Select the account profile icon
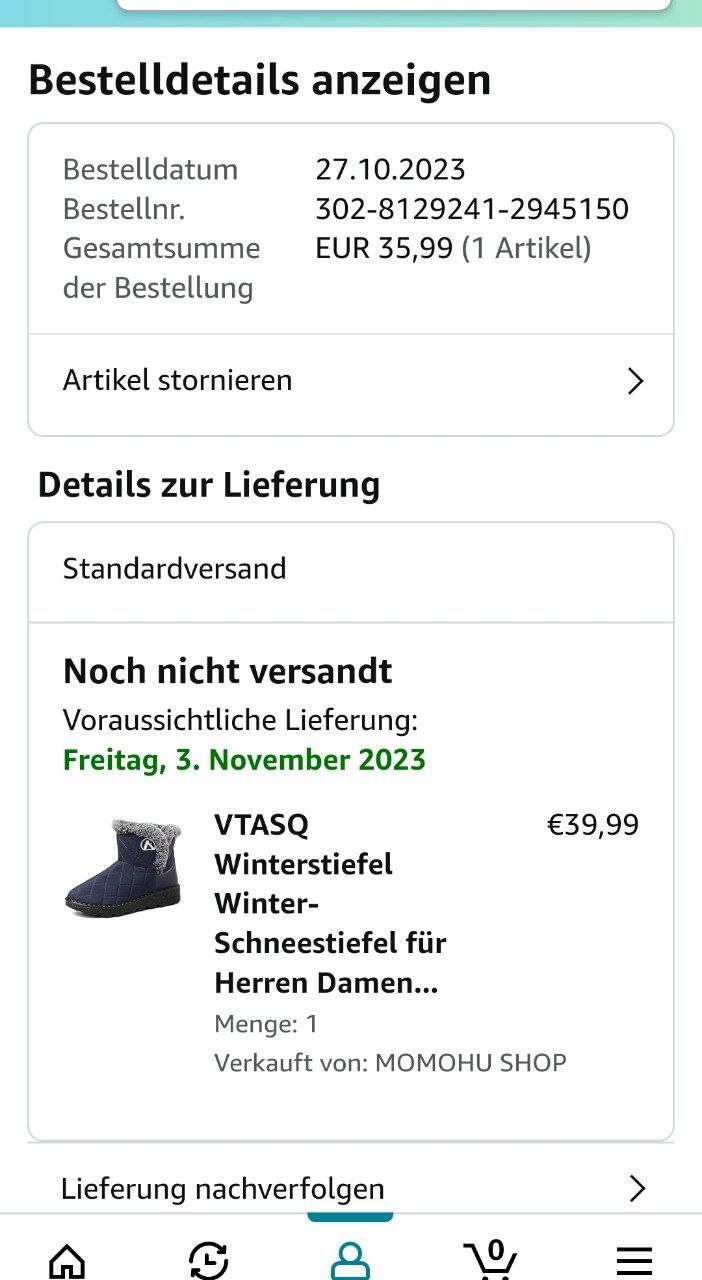Viewport: 702px width, 1280px height. [x=350, y=1259]
